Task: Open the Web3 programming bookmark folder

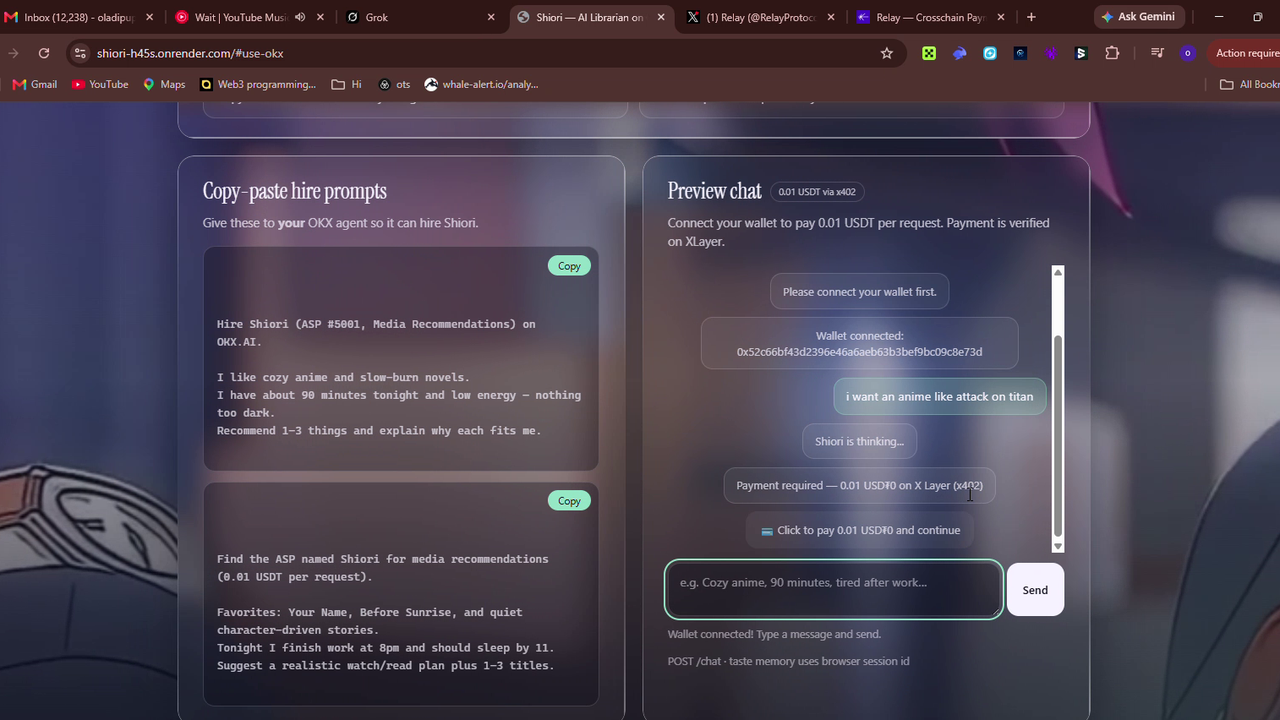Action: [258, 84]
